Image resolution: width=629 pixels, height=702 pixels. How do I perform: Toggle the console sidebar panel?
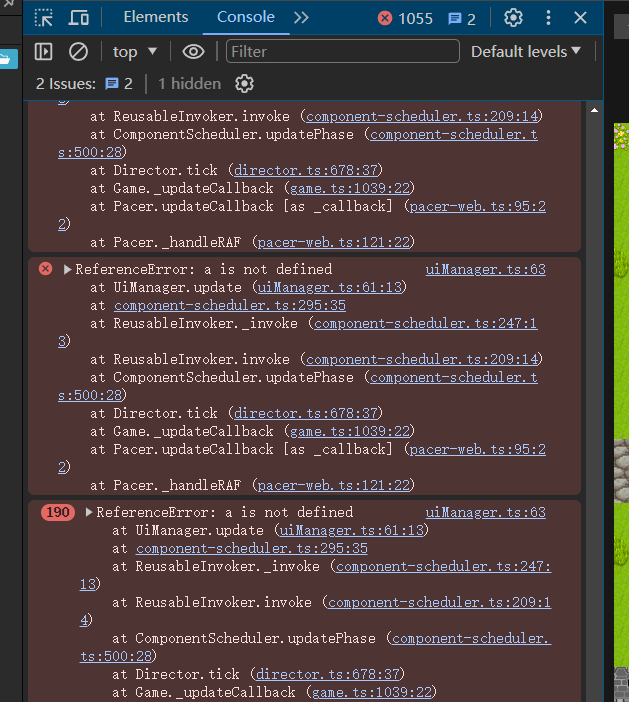coord(43,51)
